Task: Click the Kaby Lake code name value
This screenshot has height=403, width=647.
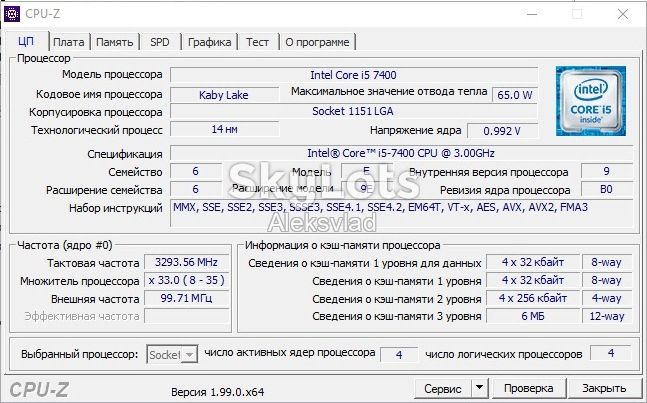Action: [x=224, y=95]
